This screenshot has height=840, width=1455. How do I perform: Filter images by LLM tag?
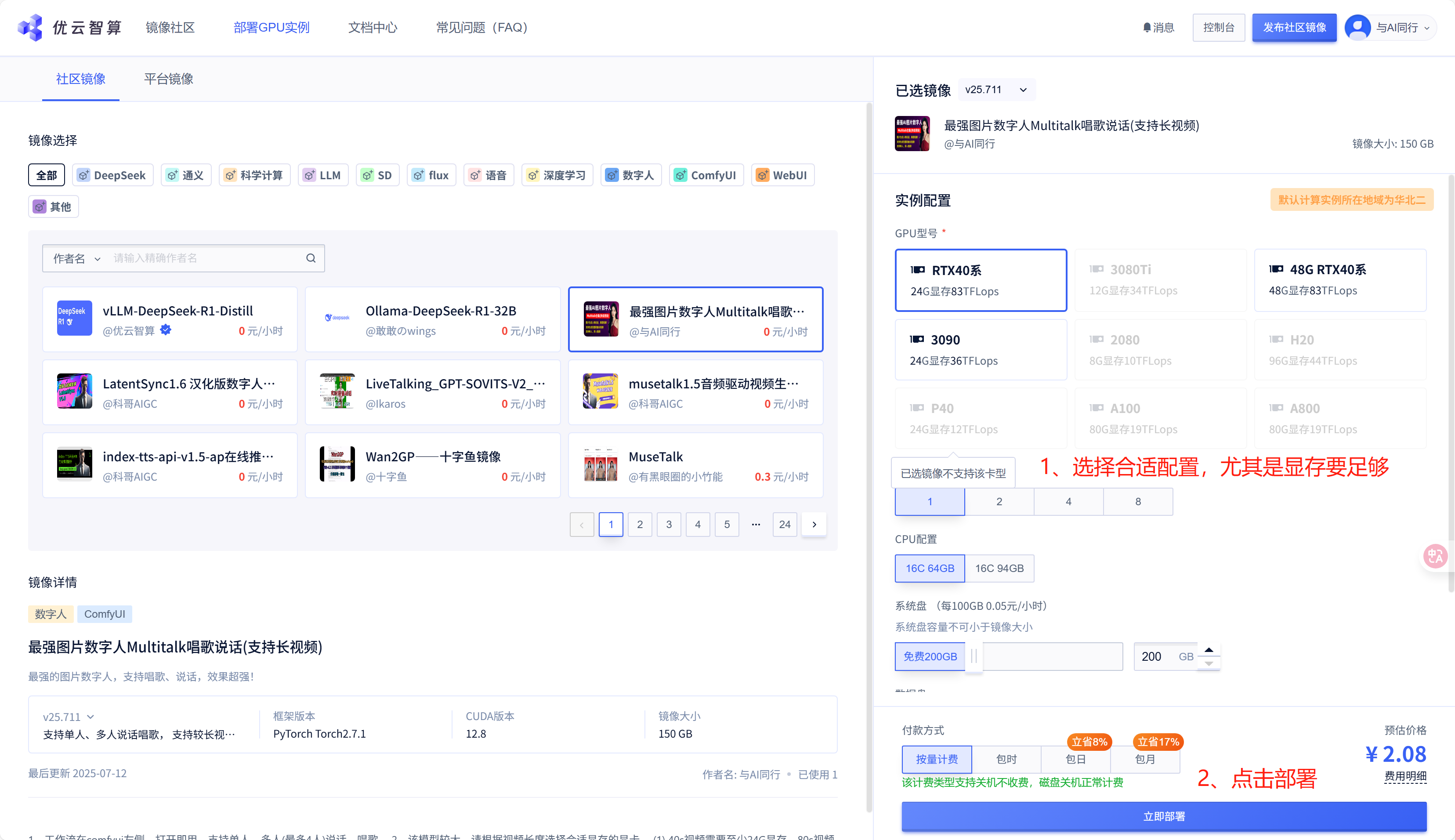click(323, 175)
